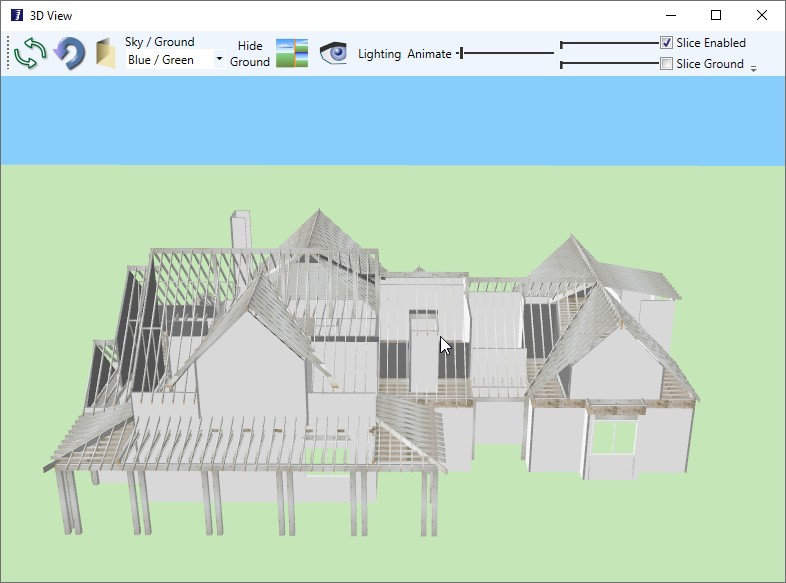Click the 3D View window title icon
The height and width of the screenshot is (583, 786).
click(17, 15)
